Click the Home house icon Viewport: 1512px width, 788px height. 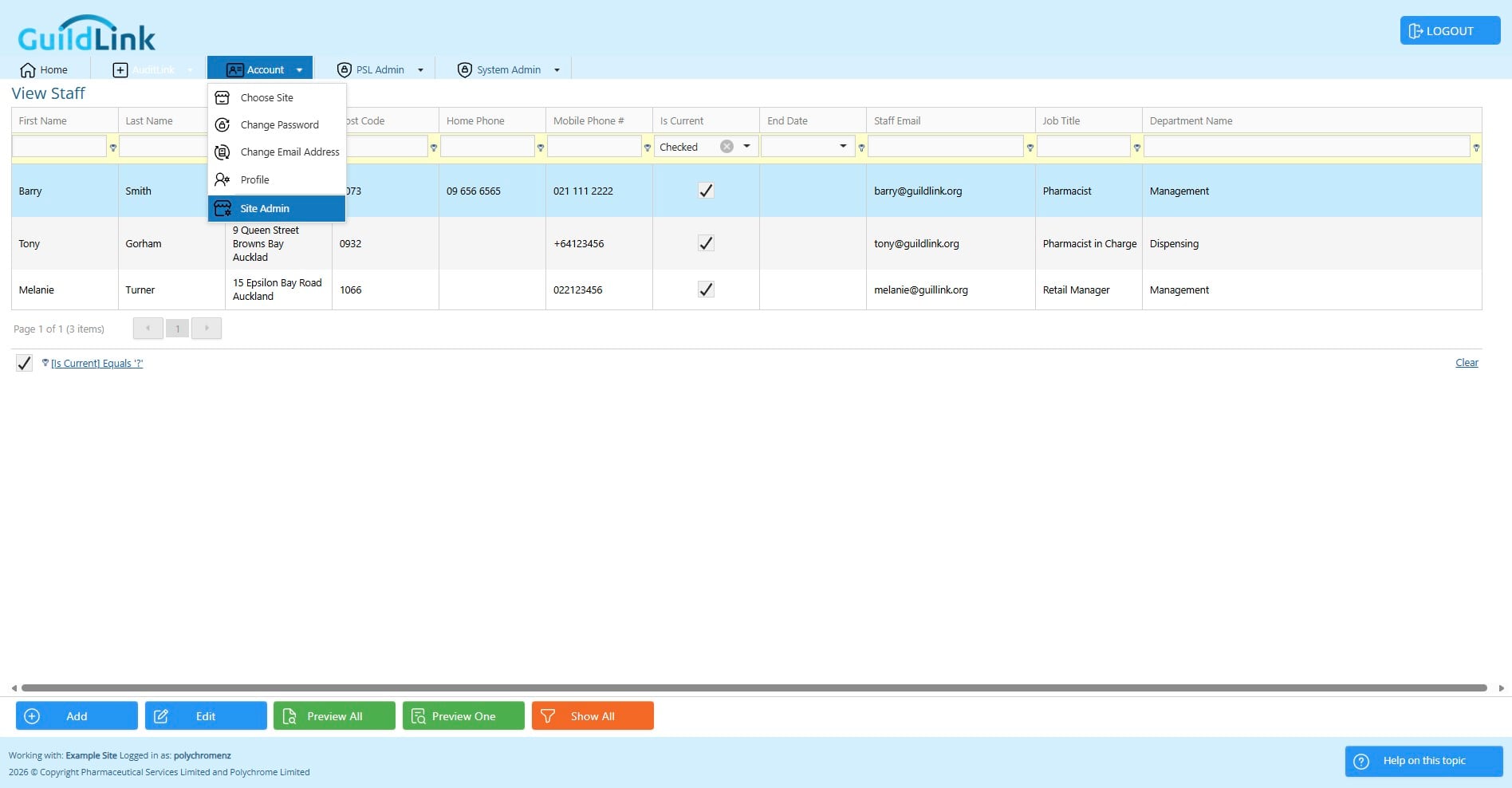click(28, 70)
